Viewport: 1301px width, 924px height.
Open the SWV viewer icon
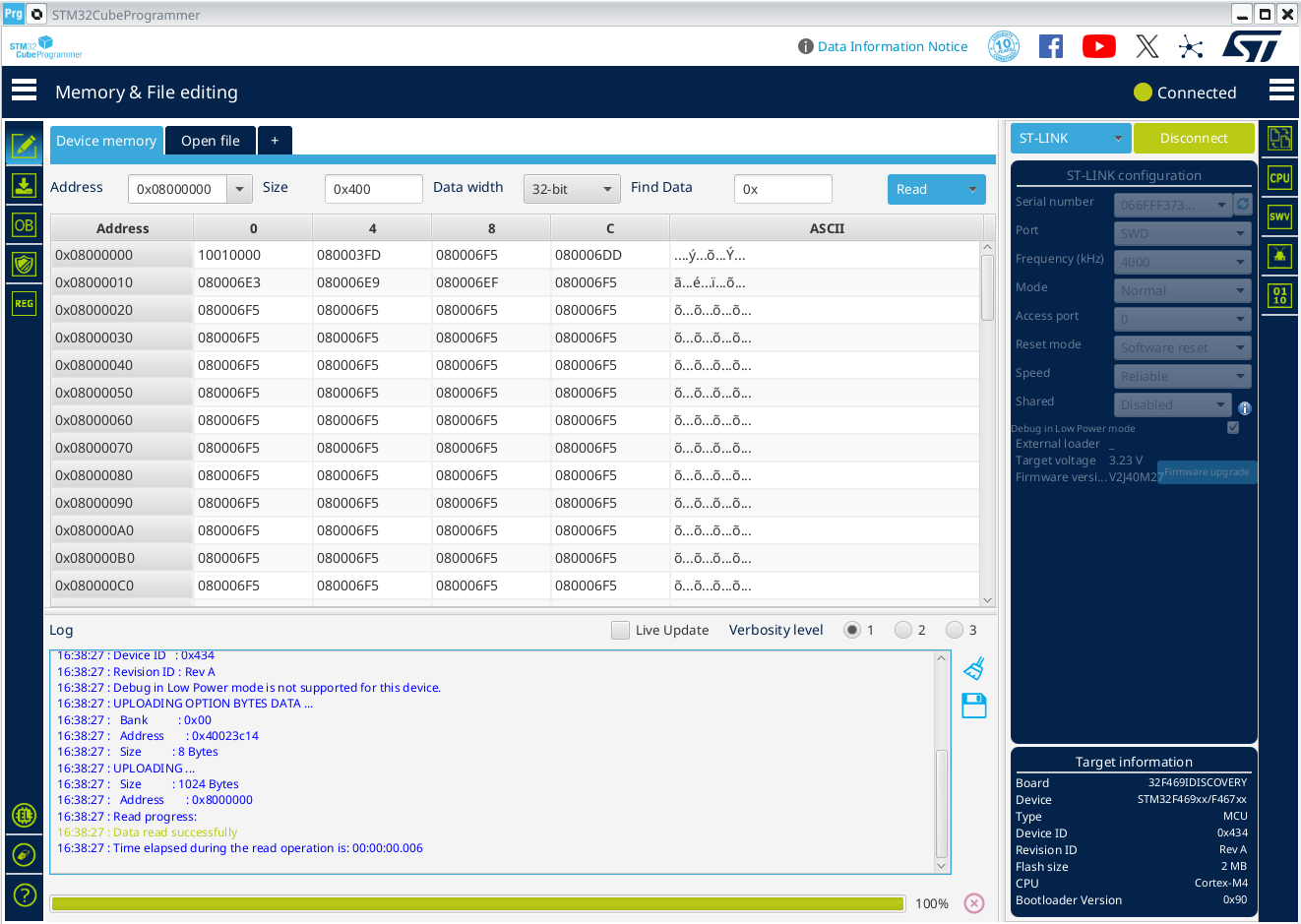(x=1279, y=216)
